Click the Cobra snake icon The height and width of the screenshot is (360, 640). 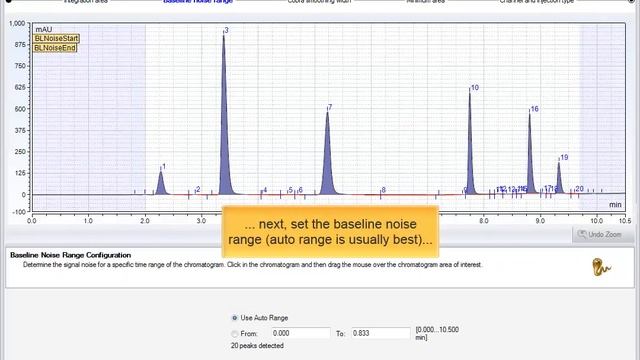tap(601, 267)
